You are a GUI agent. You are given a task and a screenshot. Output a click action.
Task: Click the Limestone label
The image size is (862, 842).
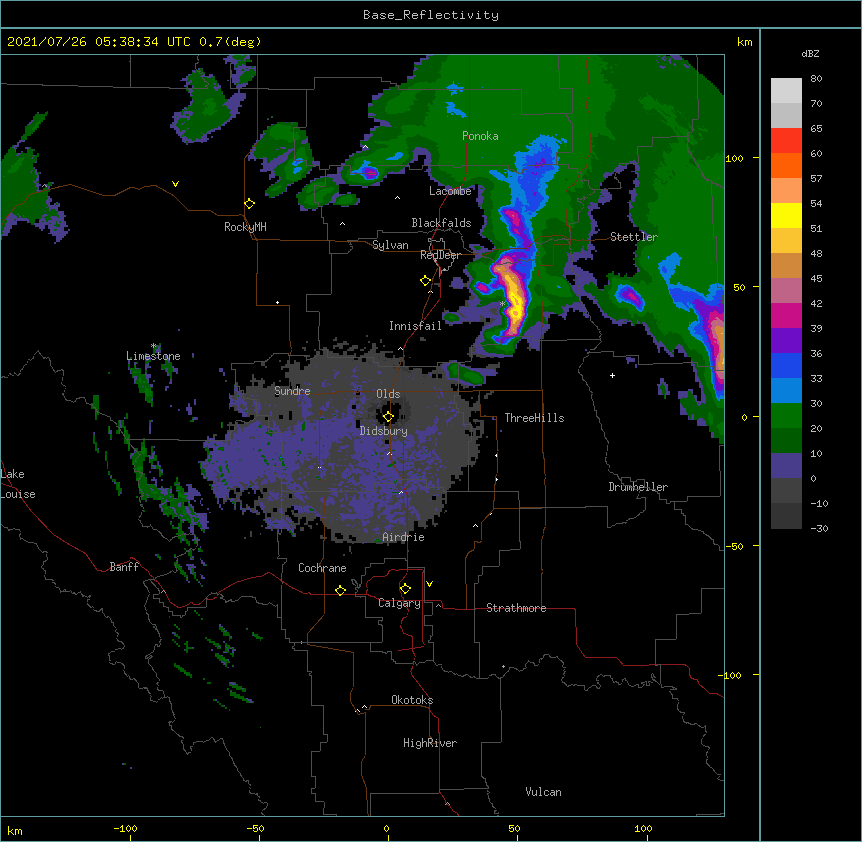coord(153,356)
